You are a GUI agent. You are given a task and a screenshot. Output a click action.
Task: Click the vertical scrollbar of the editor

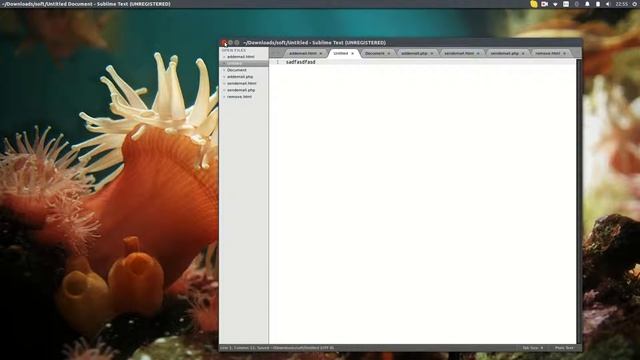[578, 201]
